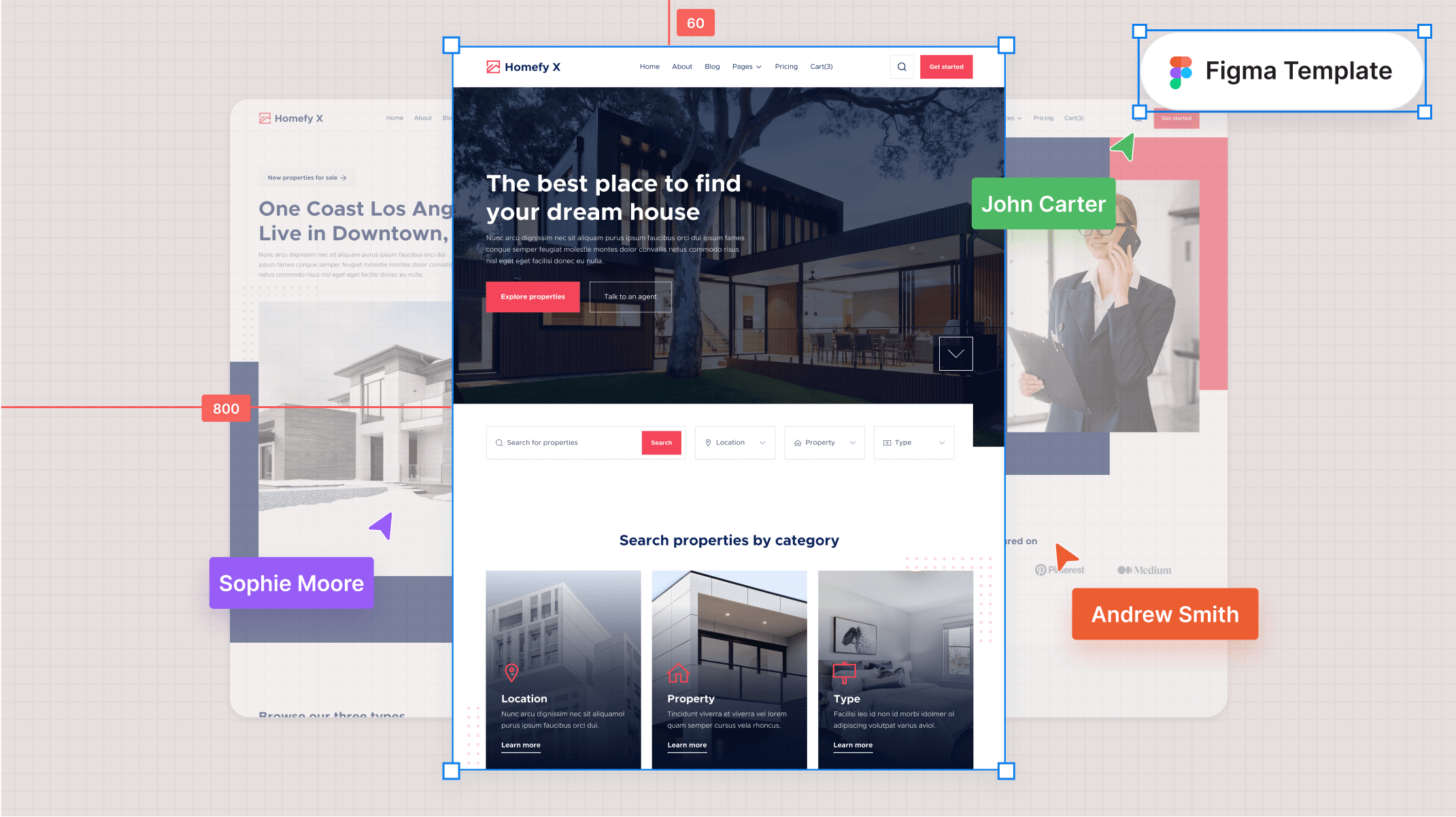Click the navigation cursor icon near Sophie Moore
The height and width of the screenshot is (817, 1456).
[382, 525]
